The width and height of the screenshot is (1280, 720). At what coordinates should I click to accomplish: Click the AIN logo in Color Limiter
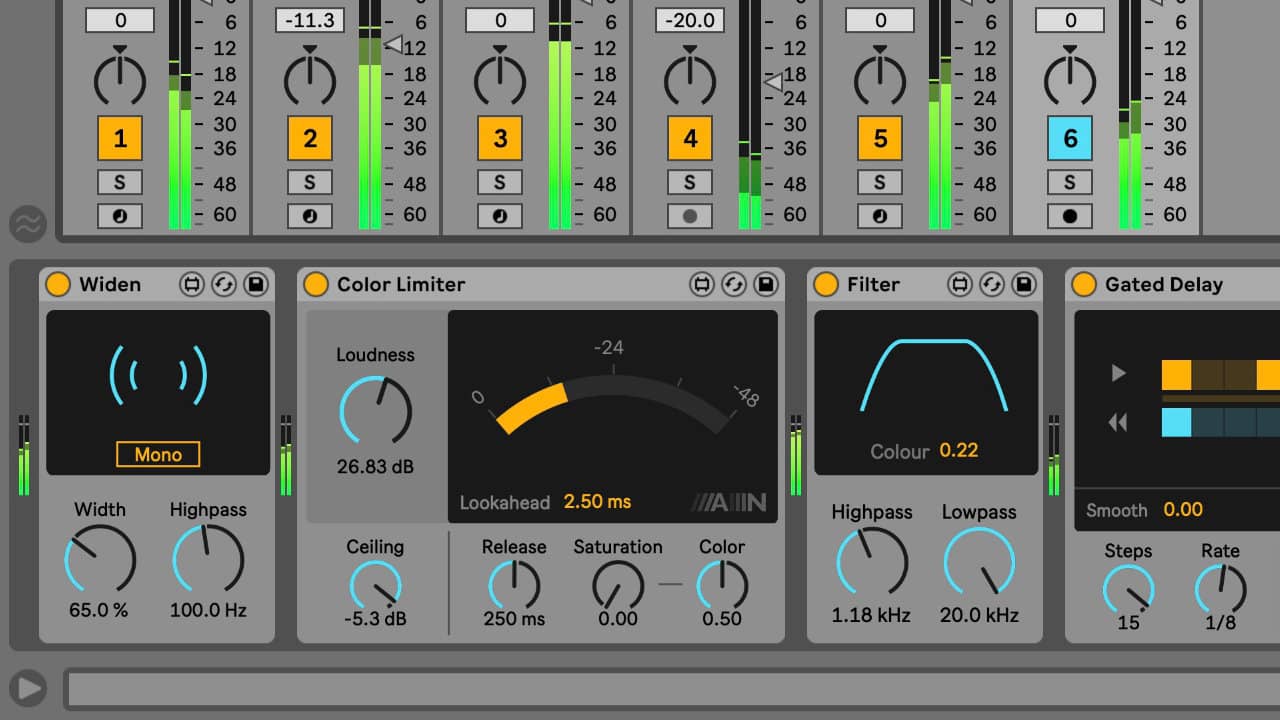(x=733, y=503)
